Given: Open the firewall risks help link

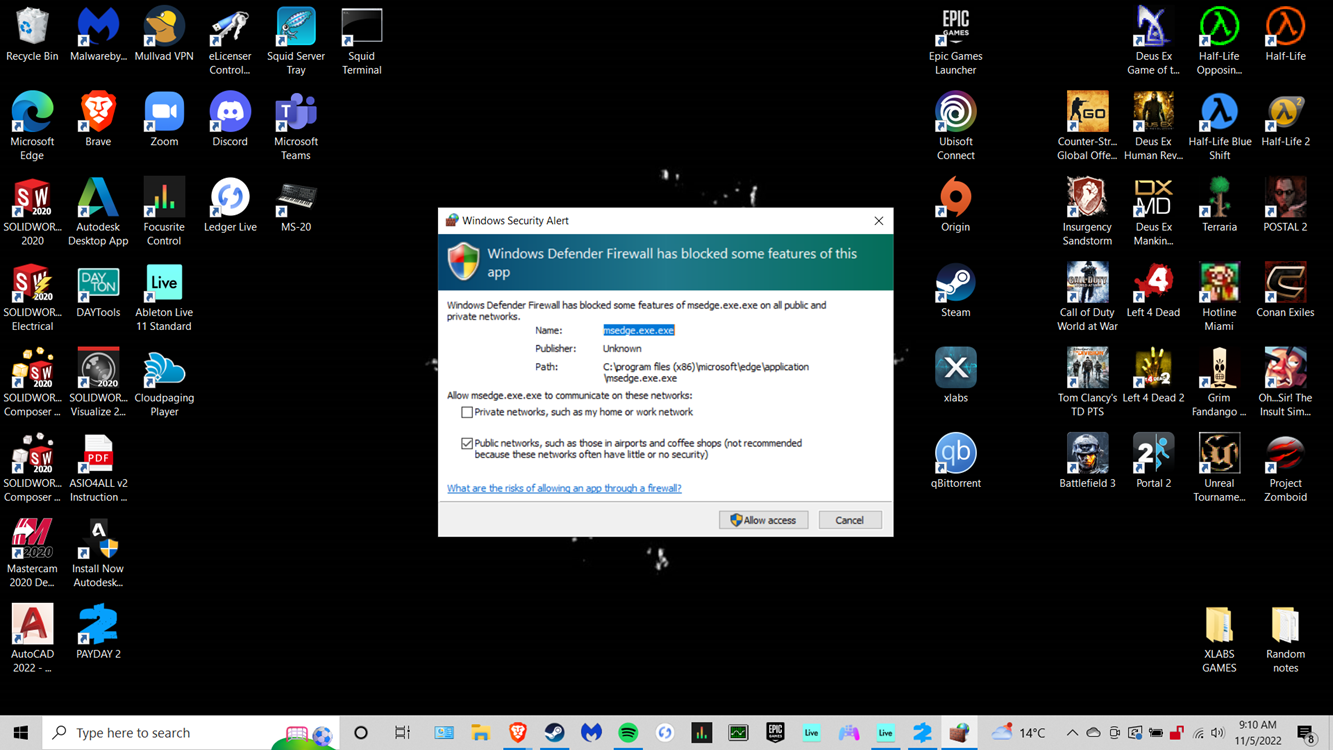Looking at the screenshot, I should click(x=564, y=488).
